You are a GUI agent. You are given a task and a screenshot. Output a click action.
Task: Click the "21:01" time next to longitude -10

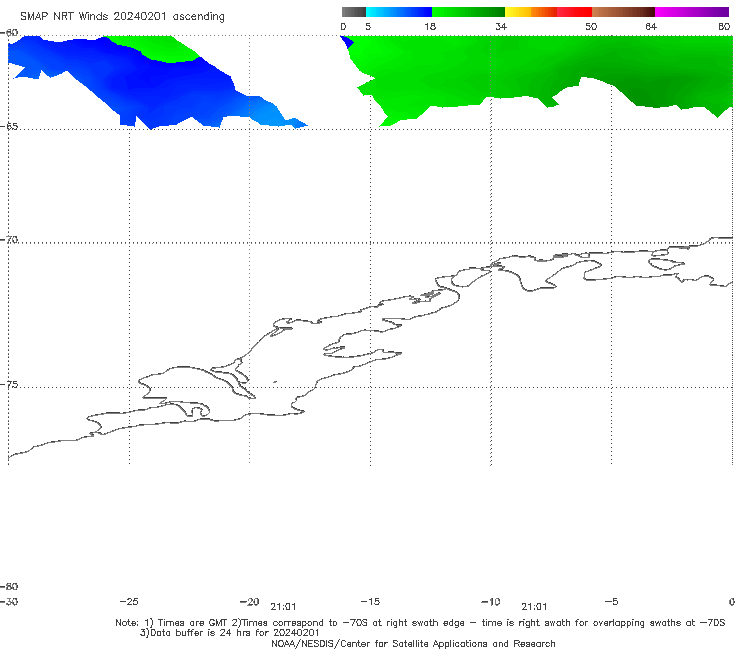534,607
